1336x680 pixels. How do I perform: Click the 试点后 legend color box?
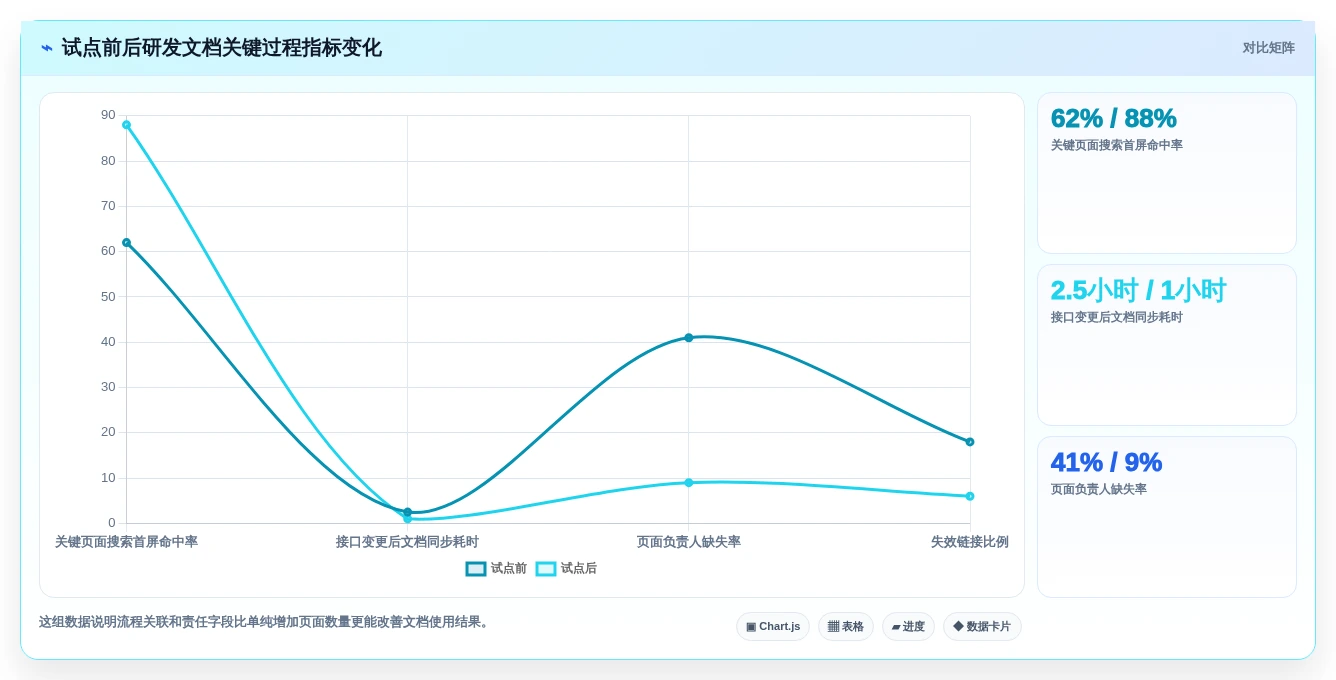coord(546,568)
